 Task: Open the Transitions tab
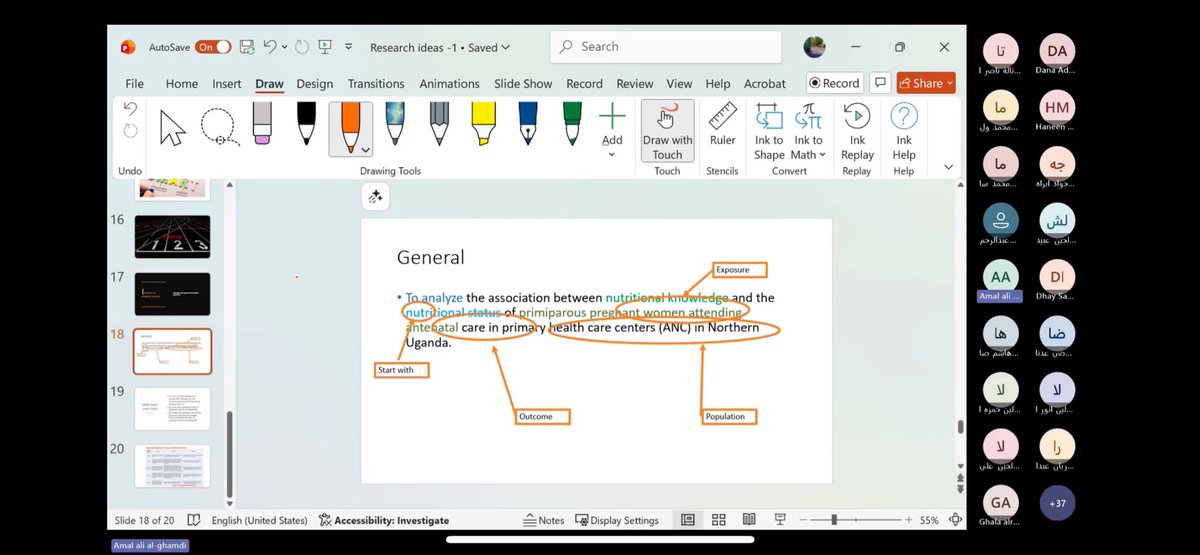(376, 84)
